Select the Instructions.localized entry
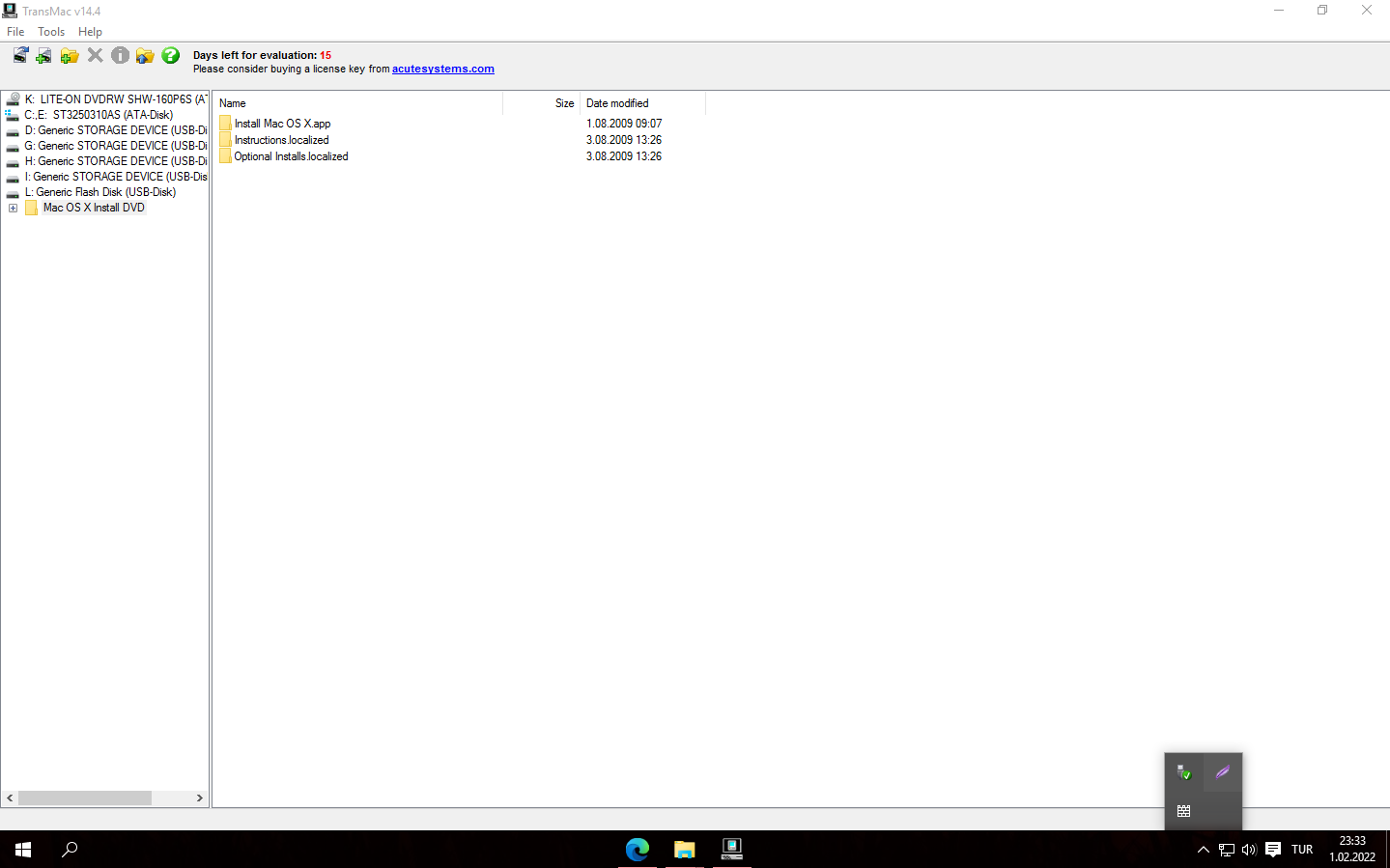 click(281, 140)
